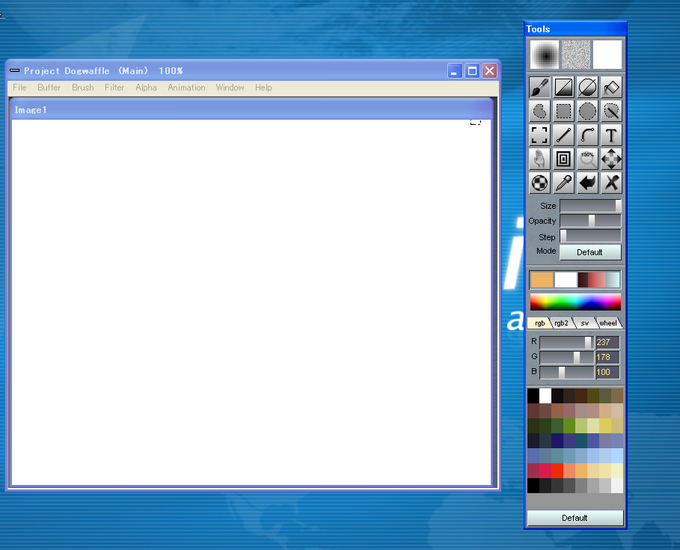Click the X clear icon in Tools
Screen dimensions: 680x550
(x=611, y=183)
